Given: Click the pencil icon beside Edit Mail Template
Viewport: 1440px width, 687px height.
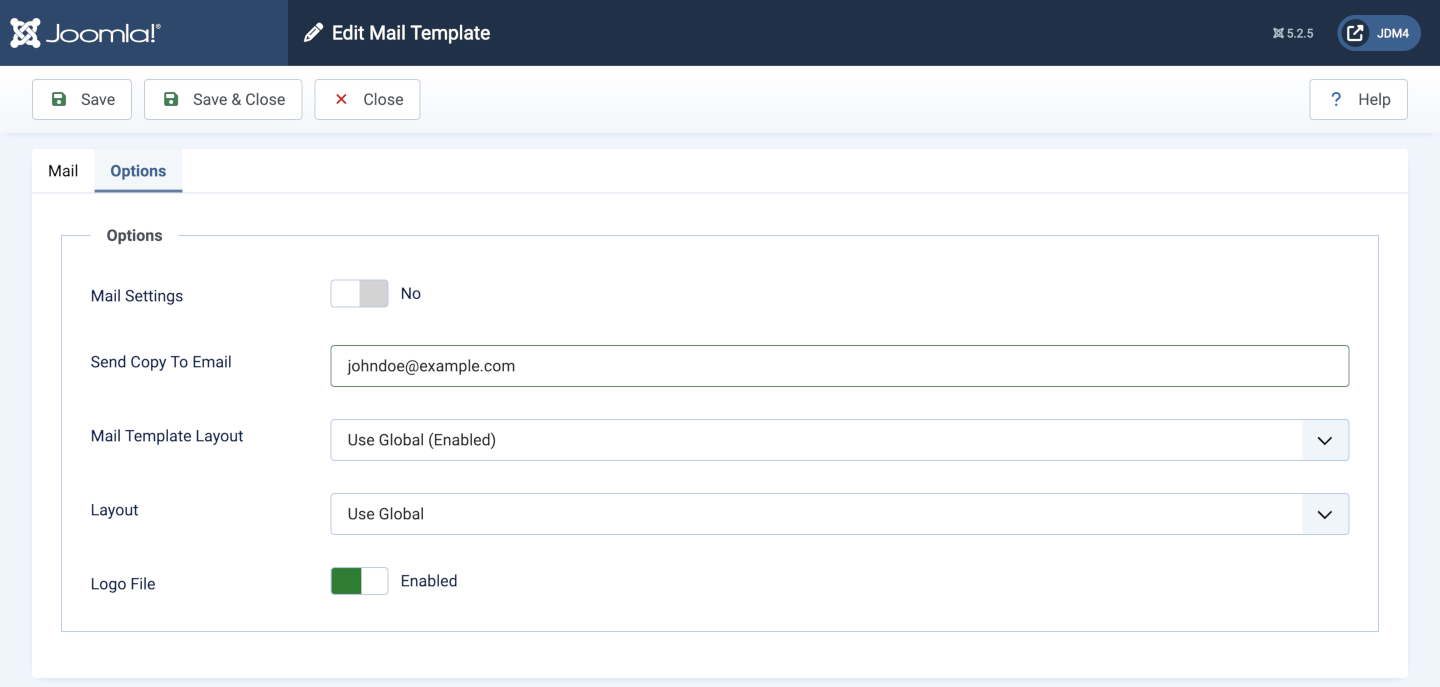Looking at the screenshot, I should pos(313,33).
